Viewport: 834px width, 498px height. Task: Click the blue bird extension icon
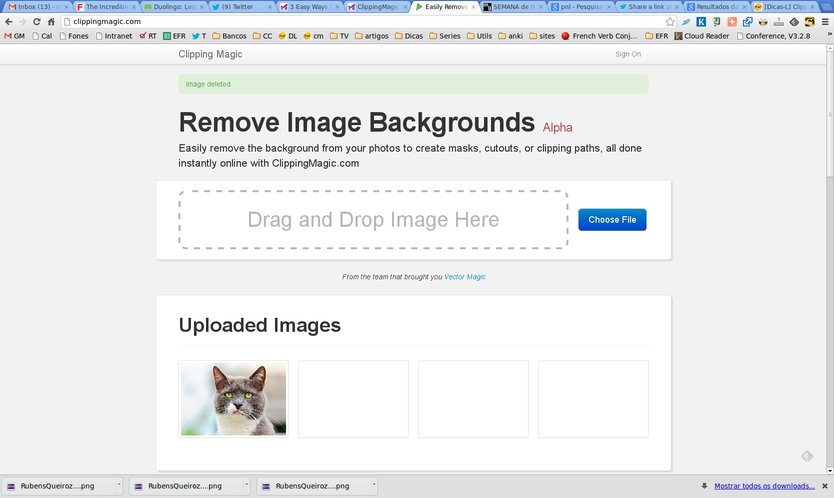(686, 22)
